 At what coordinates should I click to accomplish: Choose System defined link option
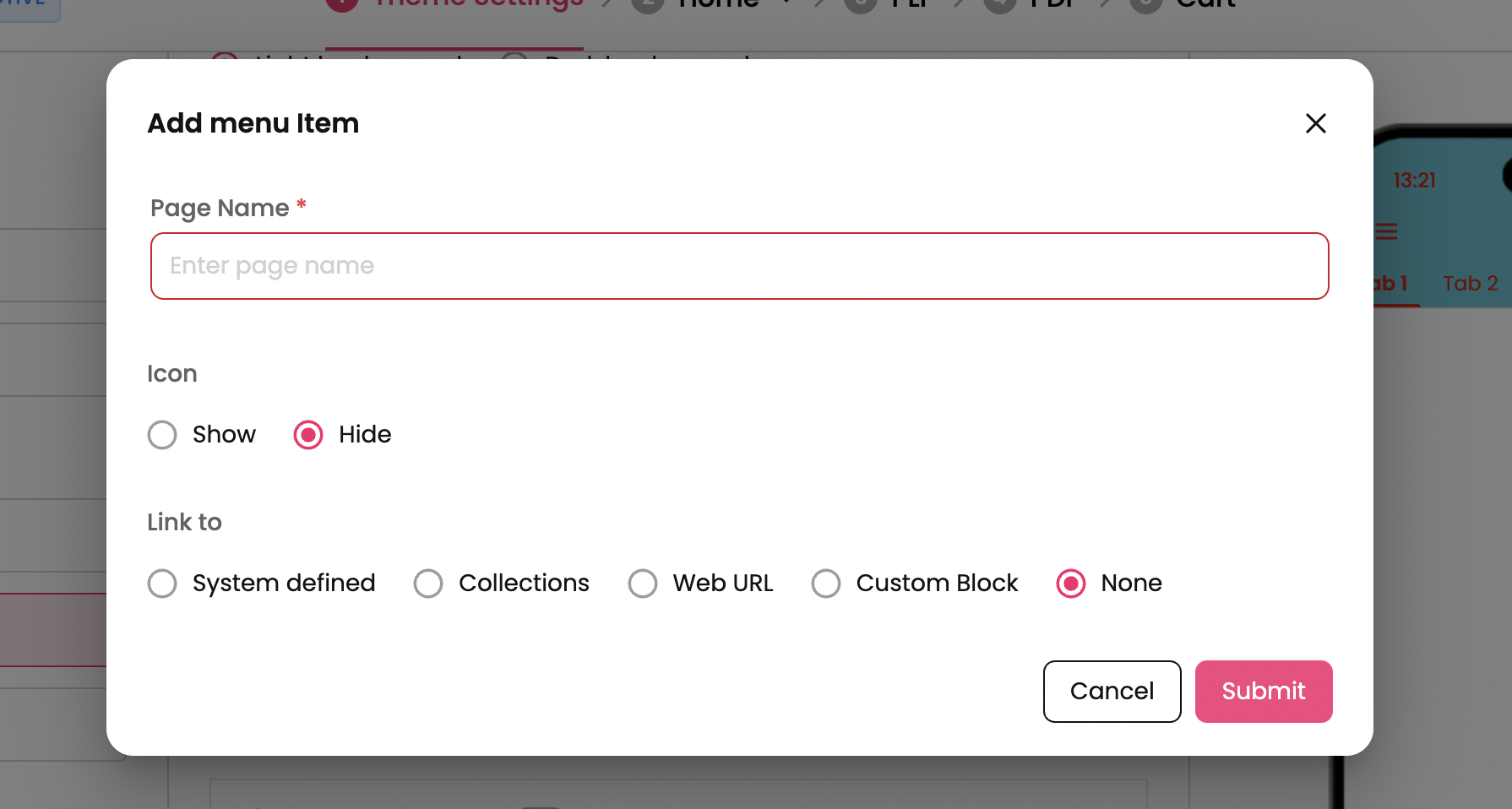(162, 584)
